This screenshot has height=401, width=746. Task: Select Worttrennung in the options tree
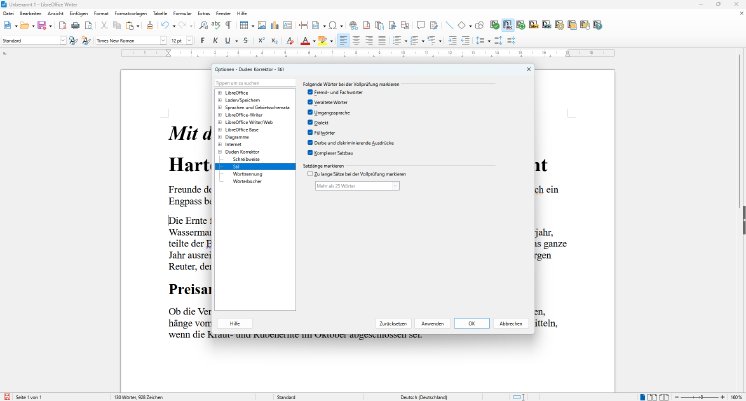pyautogui.click(x=247, y=174)
